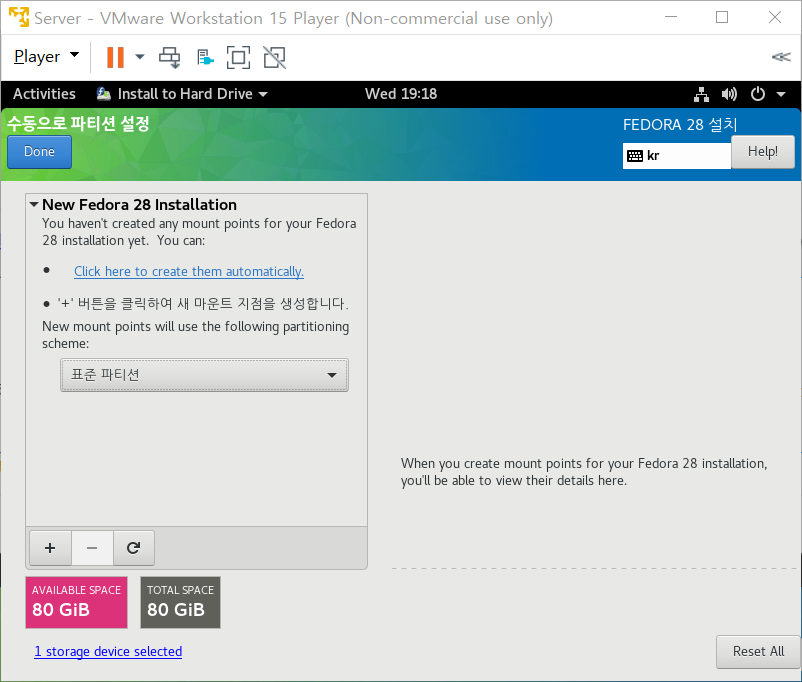Click the Reset All button
802x682 pixels.
(x=758, y=651)
